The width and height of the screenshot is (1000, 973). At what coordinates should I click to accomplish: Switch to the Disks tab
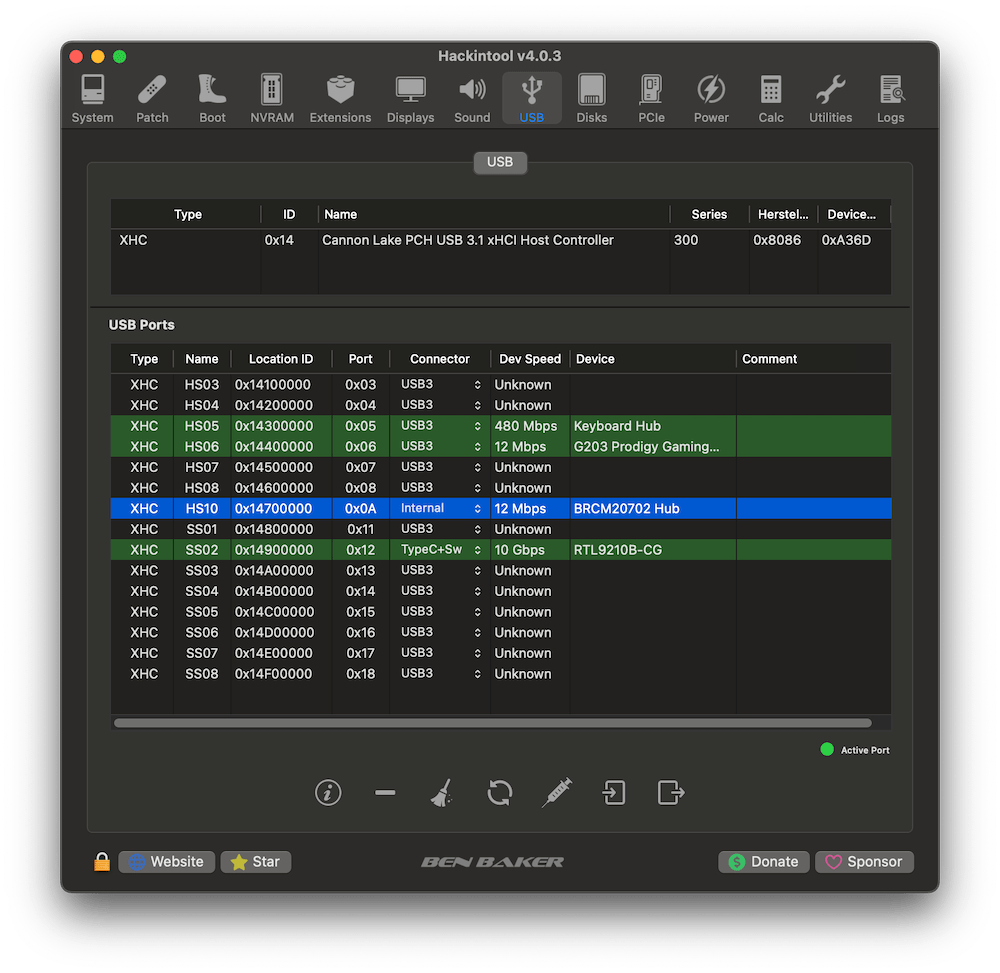click(591, 99)
